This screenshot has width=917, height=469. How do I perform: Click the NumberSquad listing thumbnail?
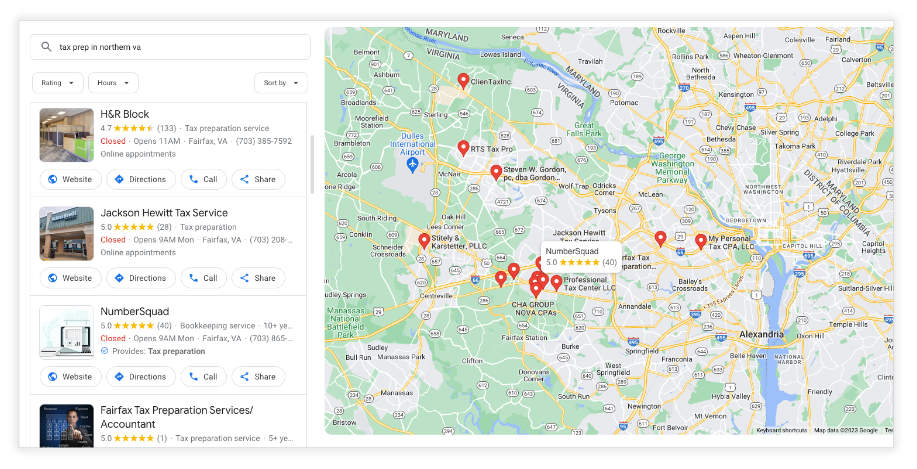pos(67,332)
